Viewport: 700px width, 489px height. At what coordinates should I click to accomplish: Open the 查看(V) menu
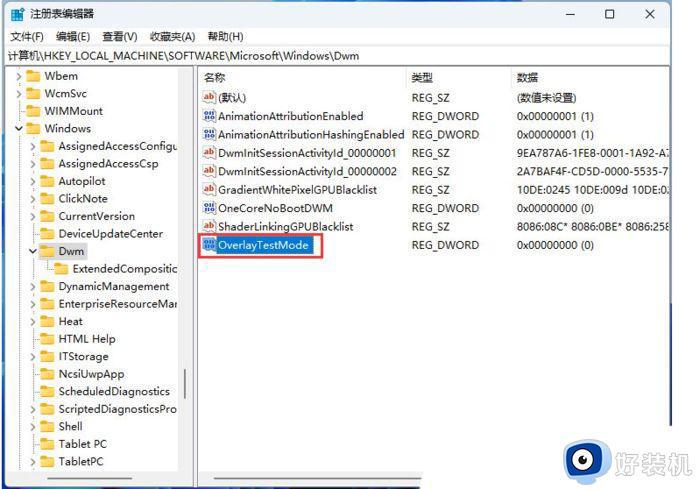[x=120, y=37]
